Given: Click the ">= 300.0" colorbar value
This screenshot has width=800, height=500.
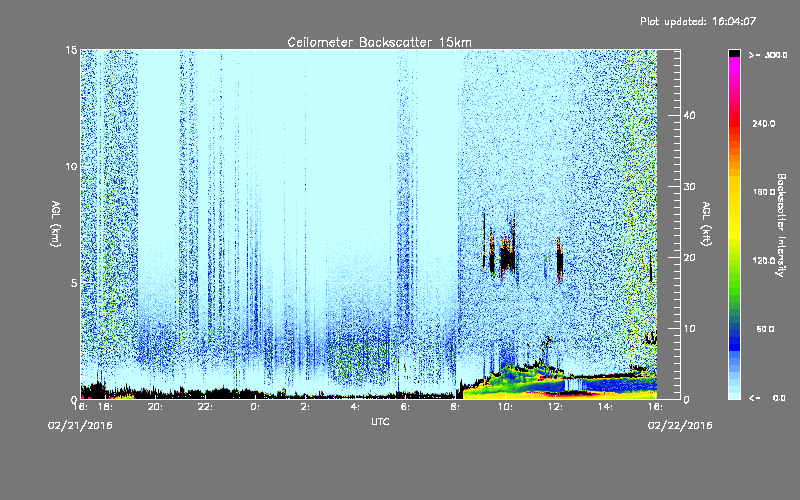Looking at the screenshot, I should click(x=768, y=55).
